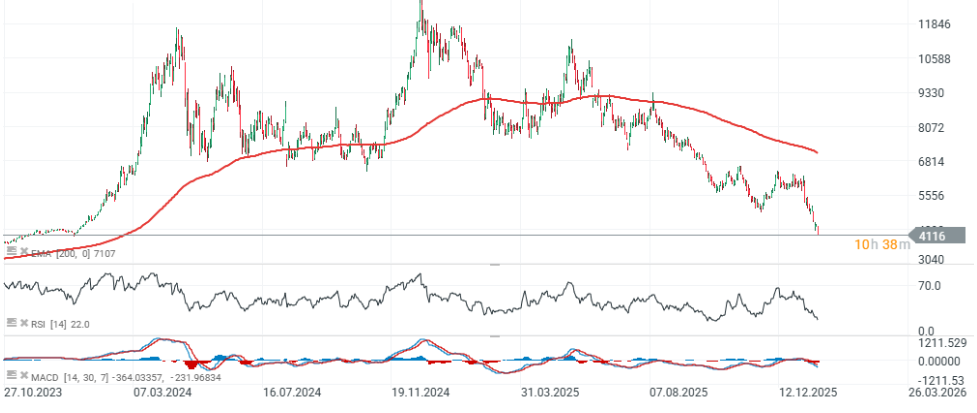This screenshot has height=413, width=977.
Task: Click date label 07.03.2024
Action: tap(164, 394)
